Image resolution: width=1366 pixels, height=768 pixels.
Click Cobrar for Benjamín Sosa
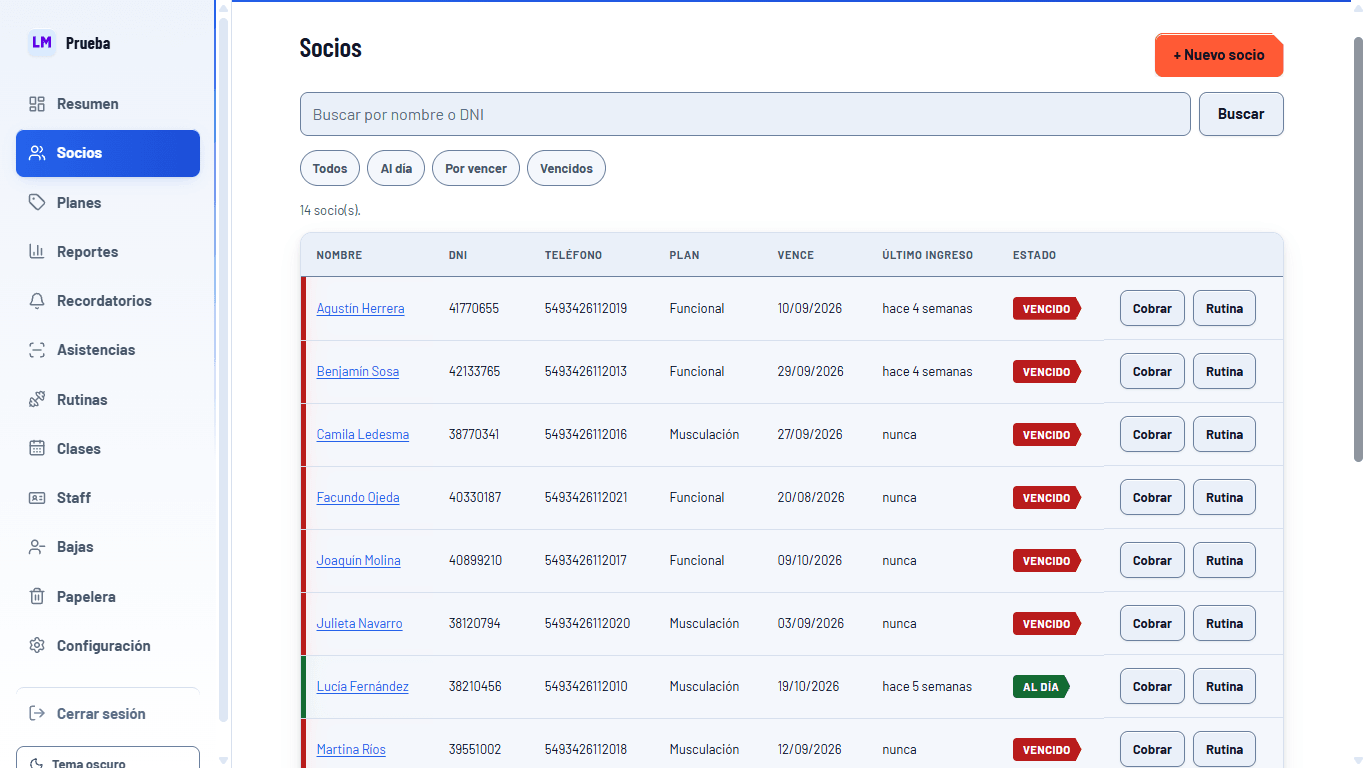1152,371
